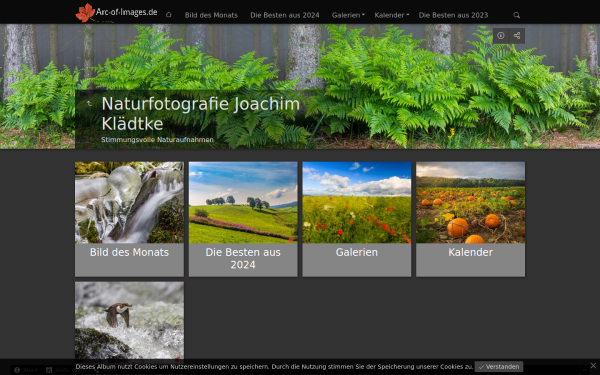Viewport: 600px width, 375px height.
Task: Expand the Galerien dropdown menu
Action: (x=348, y=15)
